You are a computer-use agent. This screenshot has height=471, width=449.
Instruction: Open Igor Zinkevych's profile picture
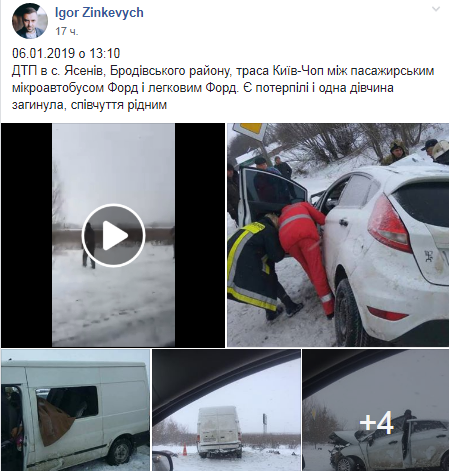pos(30,21)
